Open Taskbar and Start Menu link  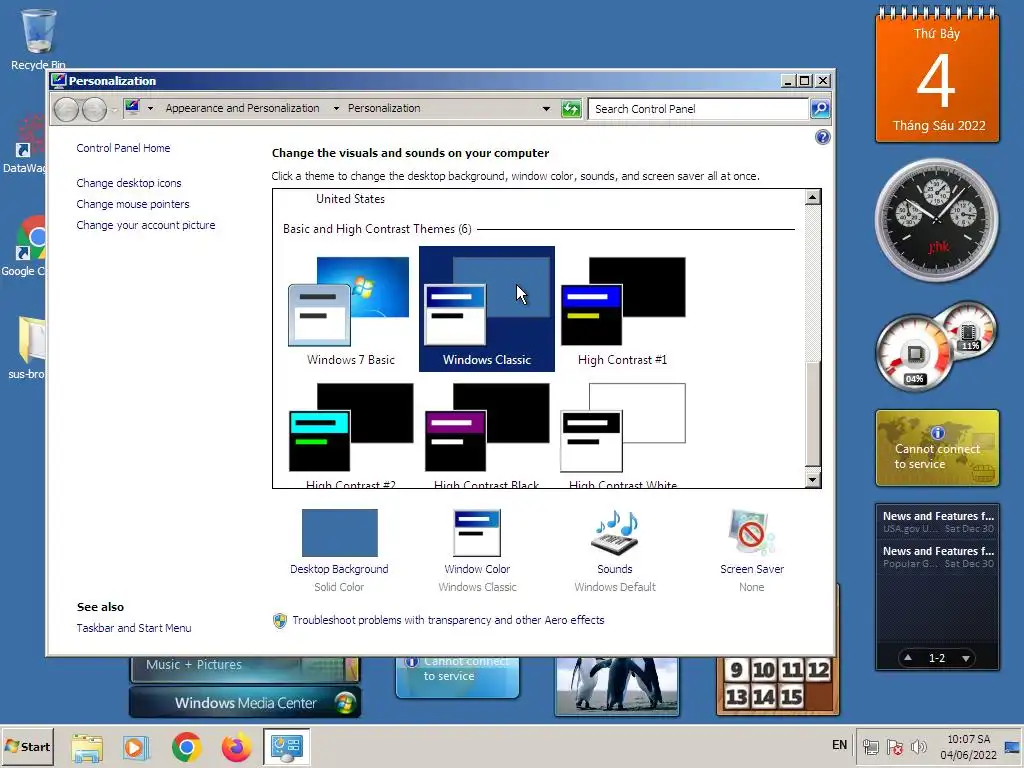[x=134, y=628]
